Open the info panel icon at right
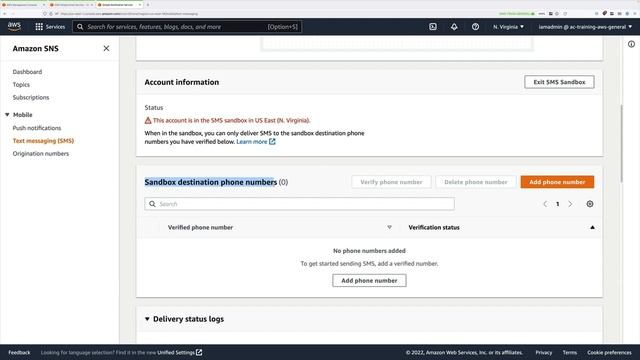Screen dimensions: 640x360 coord(631,44)
